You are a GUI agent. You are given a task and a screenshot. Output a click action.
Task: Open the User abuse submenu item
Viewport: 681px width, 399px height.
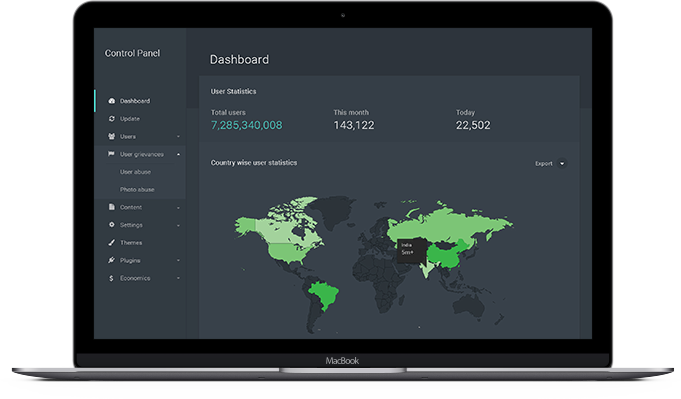[x=136, y=172]
